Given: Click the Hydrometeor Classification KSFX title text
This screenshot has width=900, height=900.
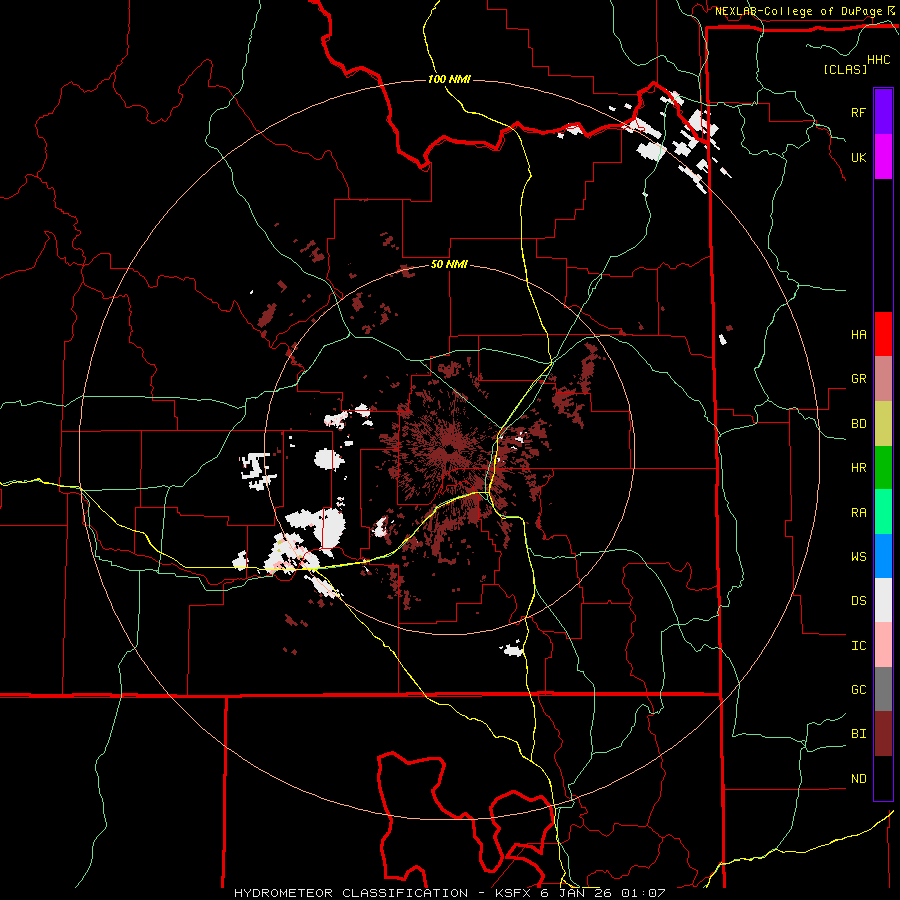Looking at the screenshot, I should tap(450, 893).
